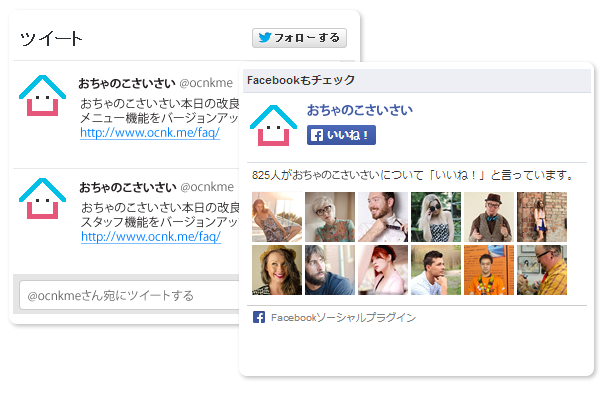Click the house avatar in second tweet
This screenshot has height=400, width=600.
click(x=42, y=198)
